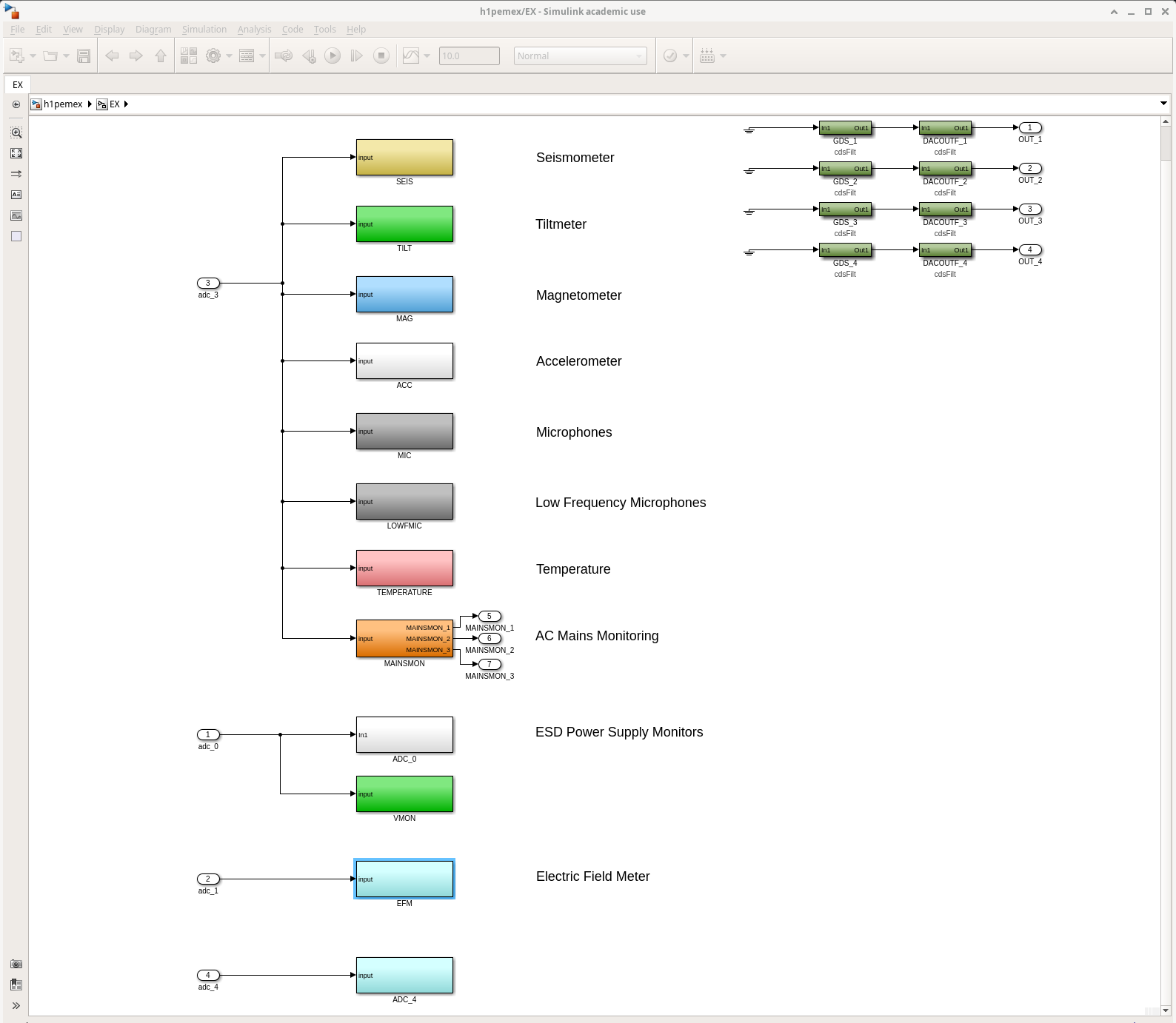
Task: Open the simulation mode Normal dropdown
Action: 580,56
